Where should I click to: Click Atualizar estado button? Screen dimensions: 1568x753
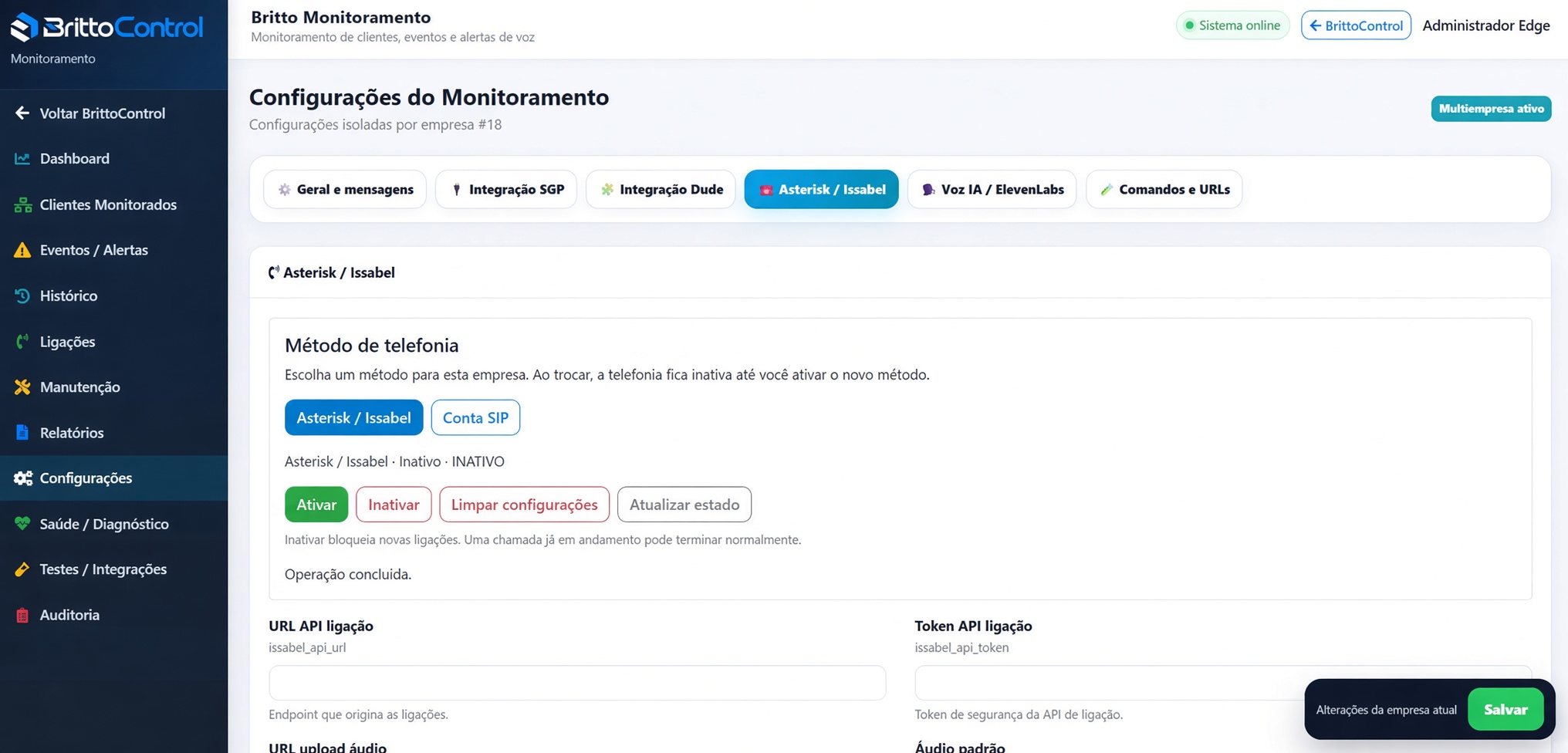(x=684, y=505)
